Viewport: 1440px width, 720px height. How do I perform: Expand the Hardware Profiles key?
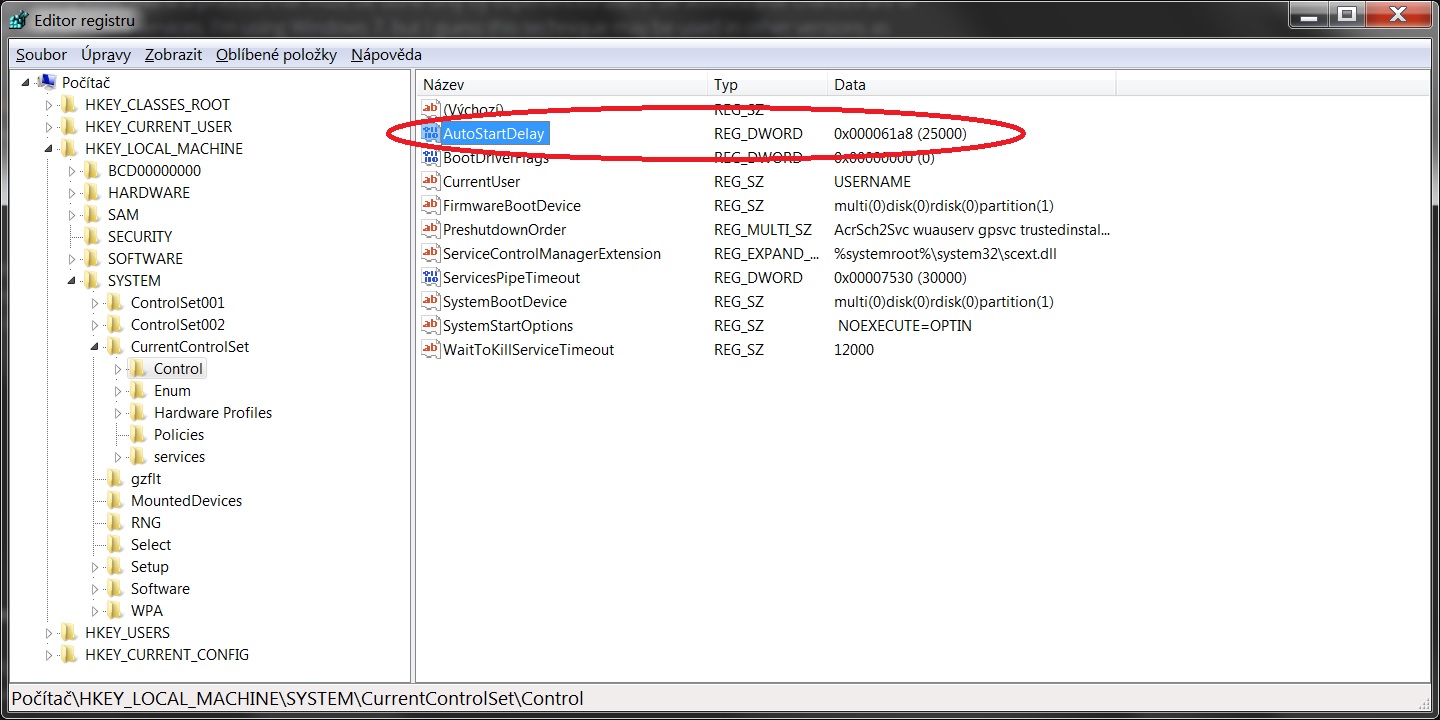[x=118, y=413]
